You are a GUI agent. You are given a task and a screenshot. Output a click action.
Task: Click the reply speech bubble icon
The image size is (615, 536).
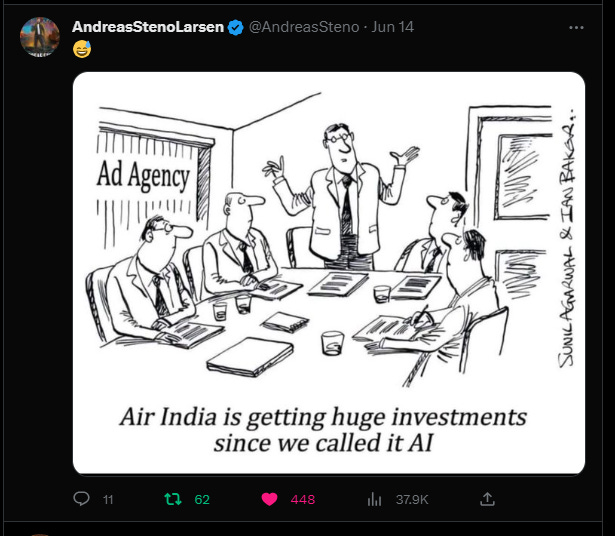click(81, 499)
